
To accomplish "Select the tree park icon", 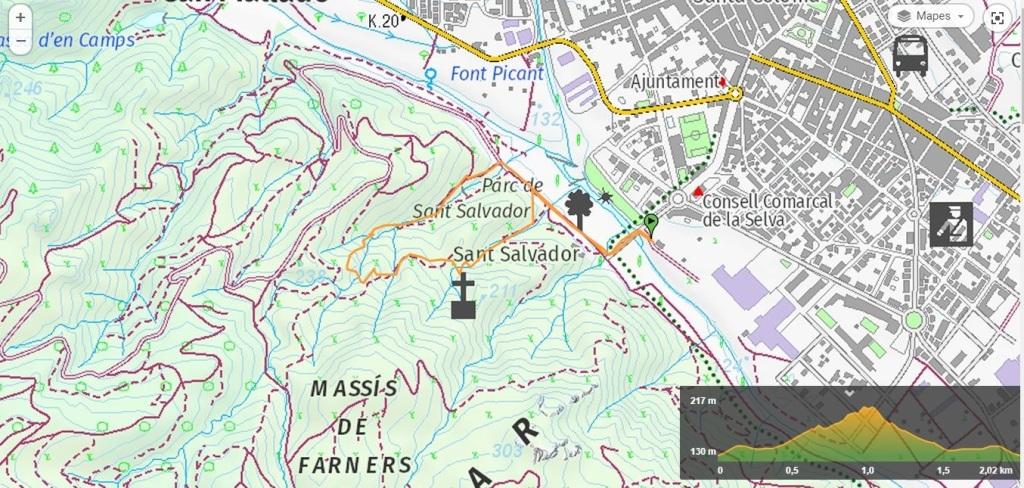I will (x=579, y=208).
